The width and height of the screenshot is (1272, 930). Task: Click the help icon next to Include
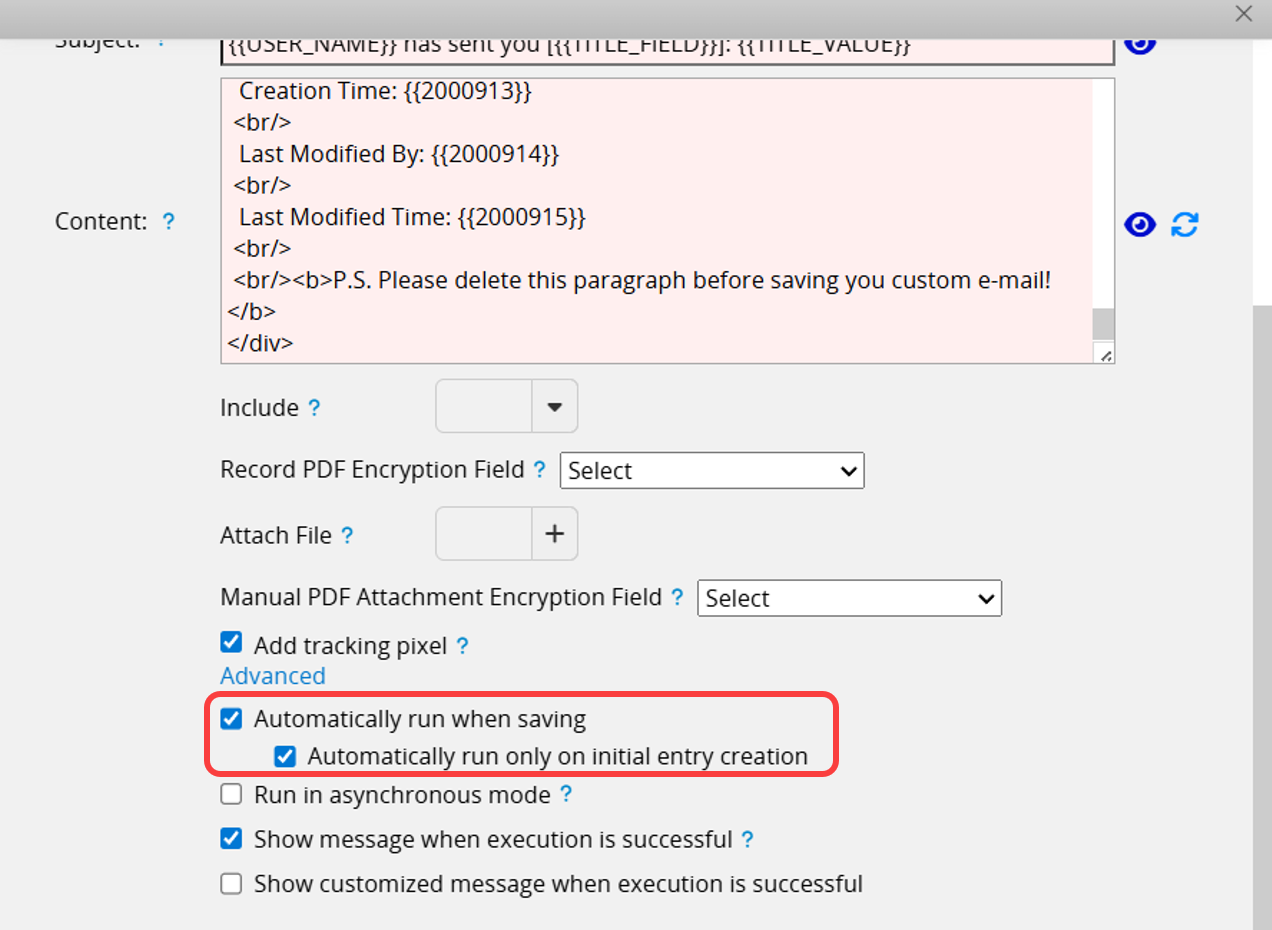click(314, 408)
